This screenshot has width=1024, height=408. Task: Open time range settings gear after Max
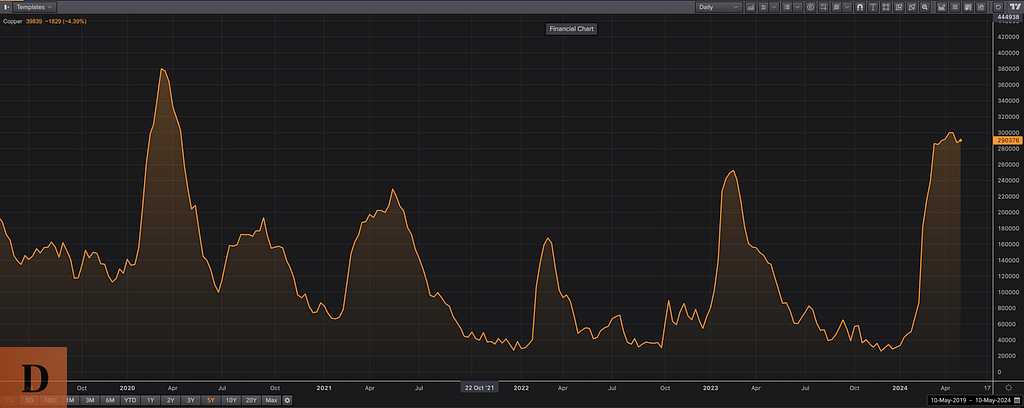tap(287, 400)
